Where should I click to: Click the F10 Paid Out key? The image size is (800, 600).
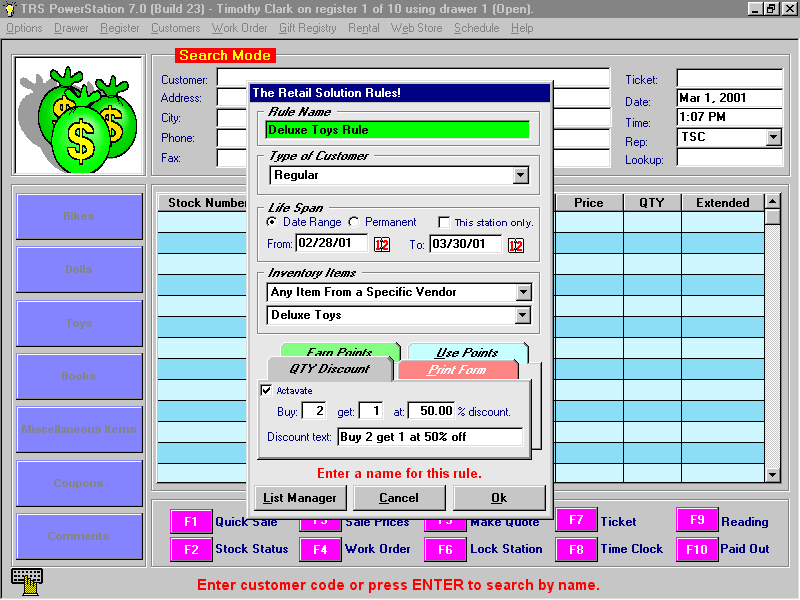click(697, 549)
